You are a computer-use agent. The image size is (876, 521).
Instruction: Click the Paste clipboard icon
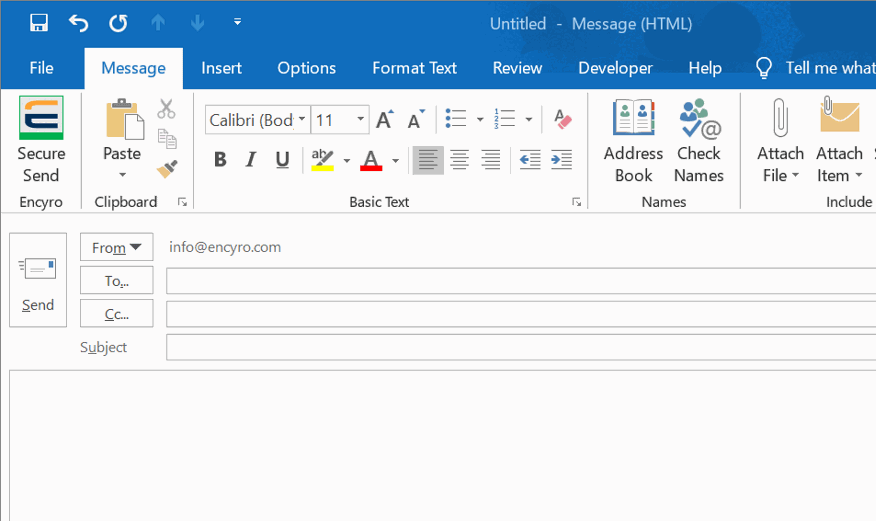click(x=124, y=119)
